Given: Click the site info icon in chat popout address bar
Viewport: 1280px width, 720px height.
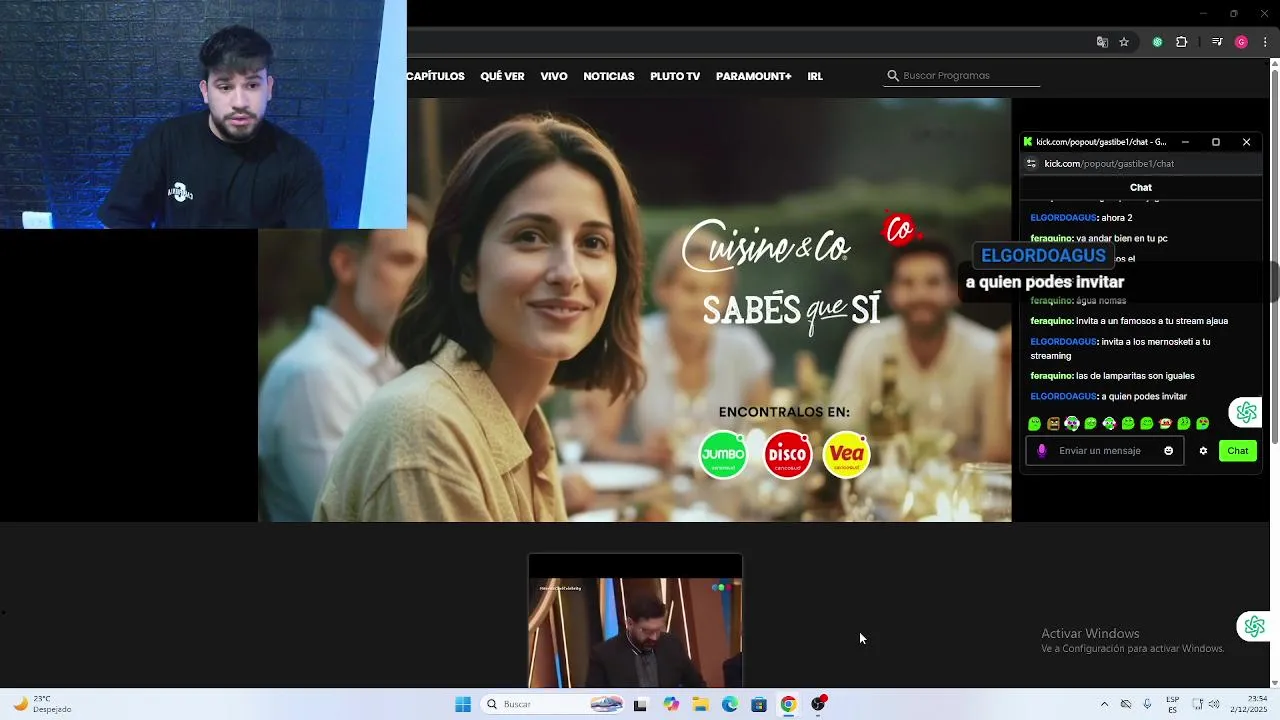Looking at the screenshot, I should pyautogui.click(x=1032, y=164).
